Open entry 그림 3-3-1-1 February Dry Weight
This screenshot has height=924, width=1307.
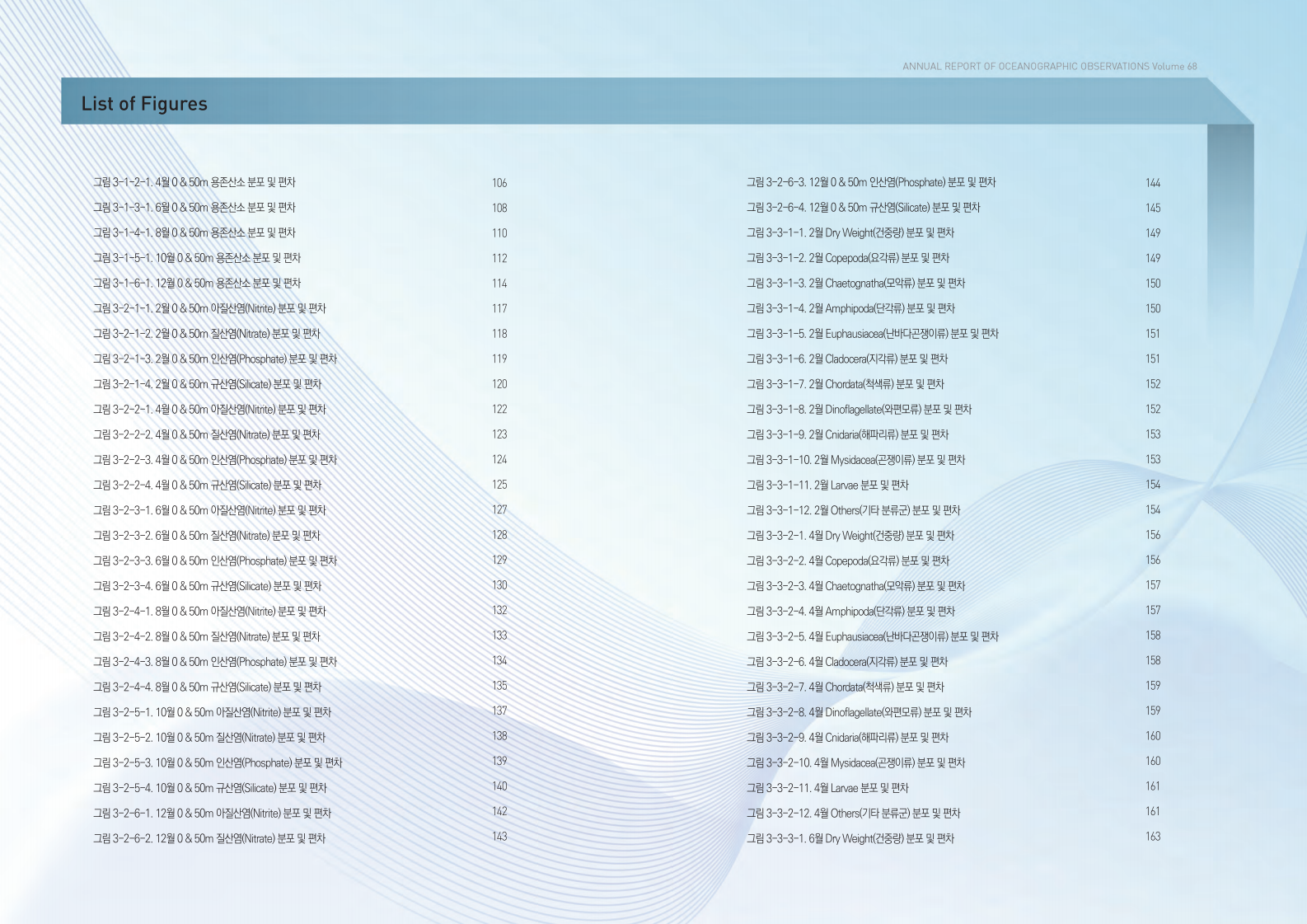[x=850, y=233]
